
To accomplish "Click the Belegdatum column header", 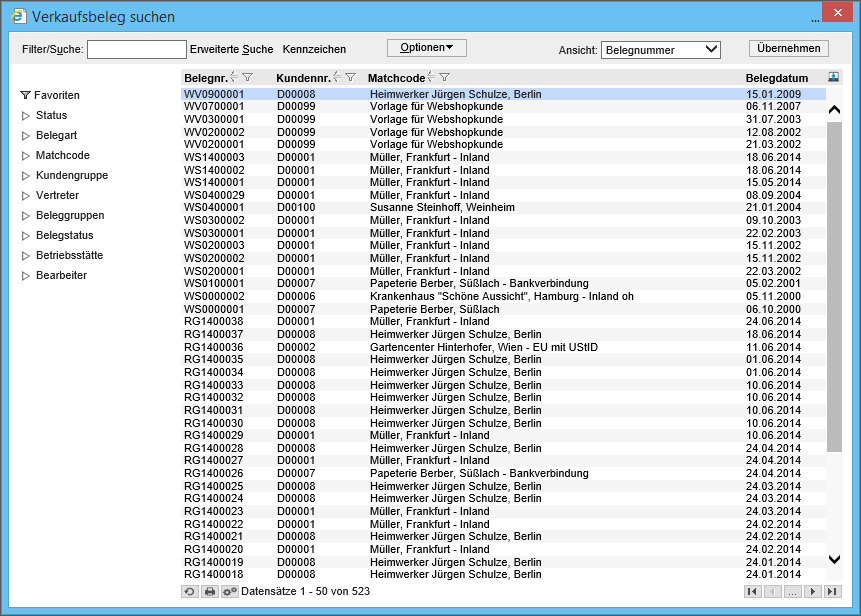I will (x=776, y=78).
